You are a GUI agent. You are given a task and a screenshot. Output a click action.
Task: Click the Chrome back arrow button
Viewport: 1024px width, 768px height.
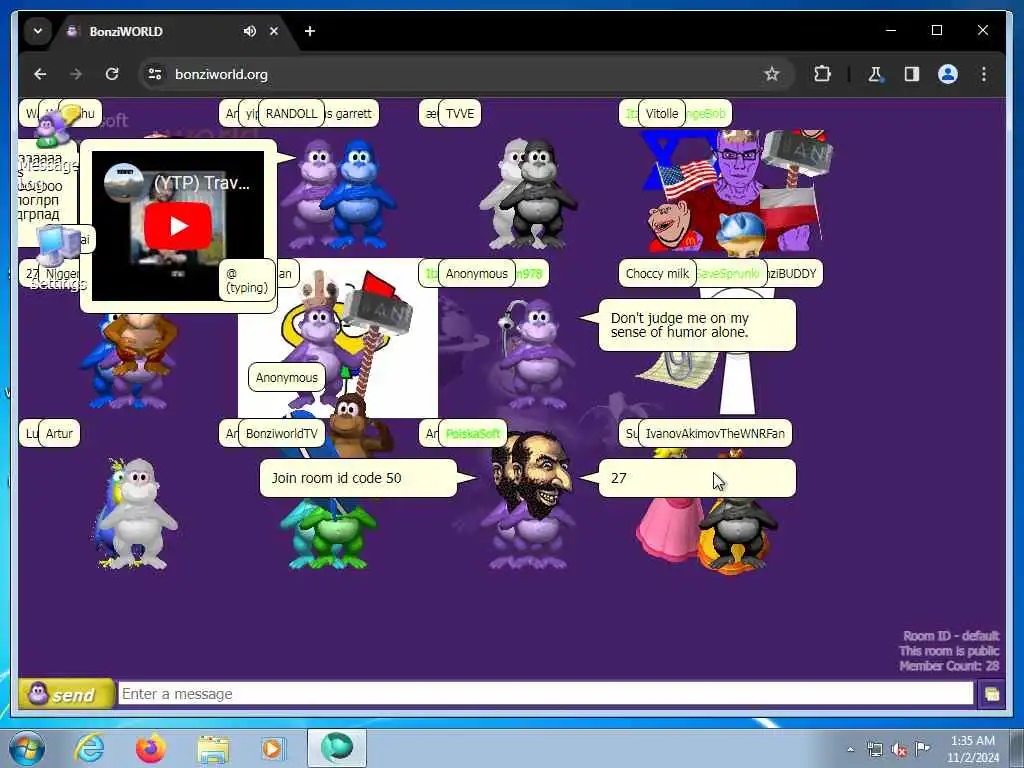[x=40, y=74]
